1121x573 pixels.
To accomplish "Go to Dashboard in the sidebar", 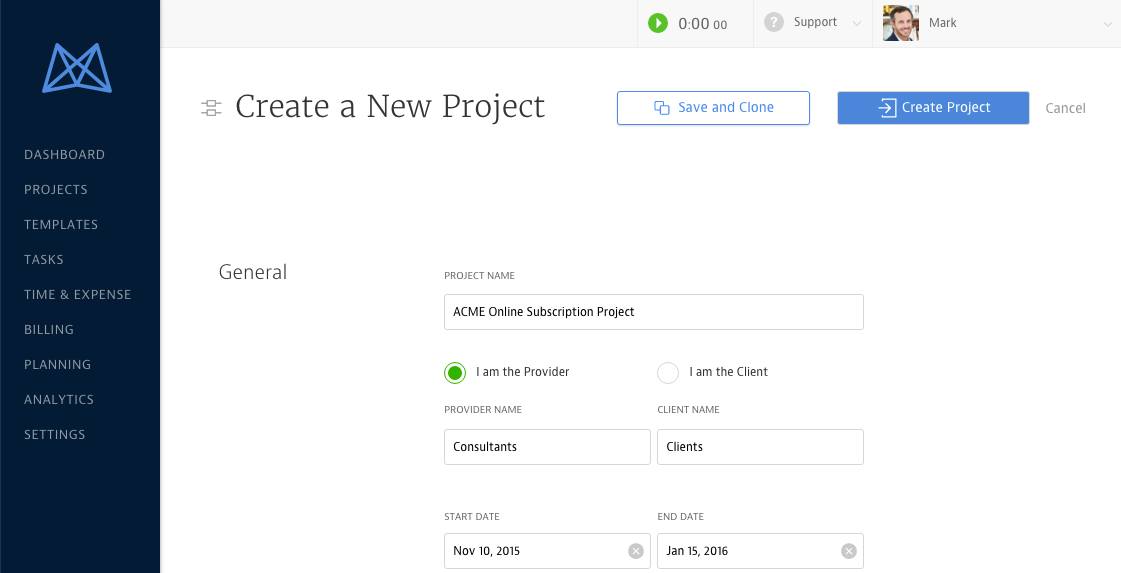I will tap(64, 155).
